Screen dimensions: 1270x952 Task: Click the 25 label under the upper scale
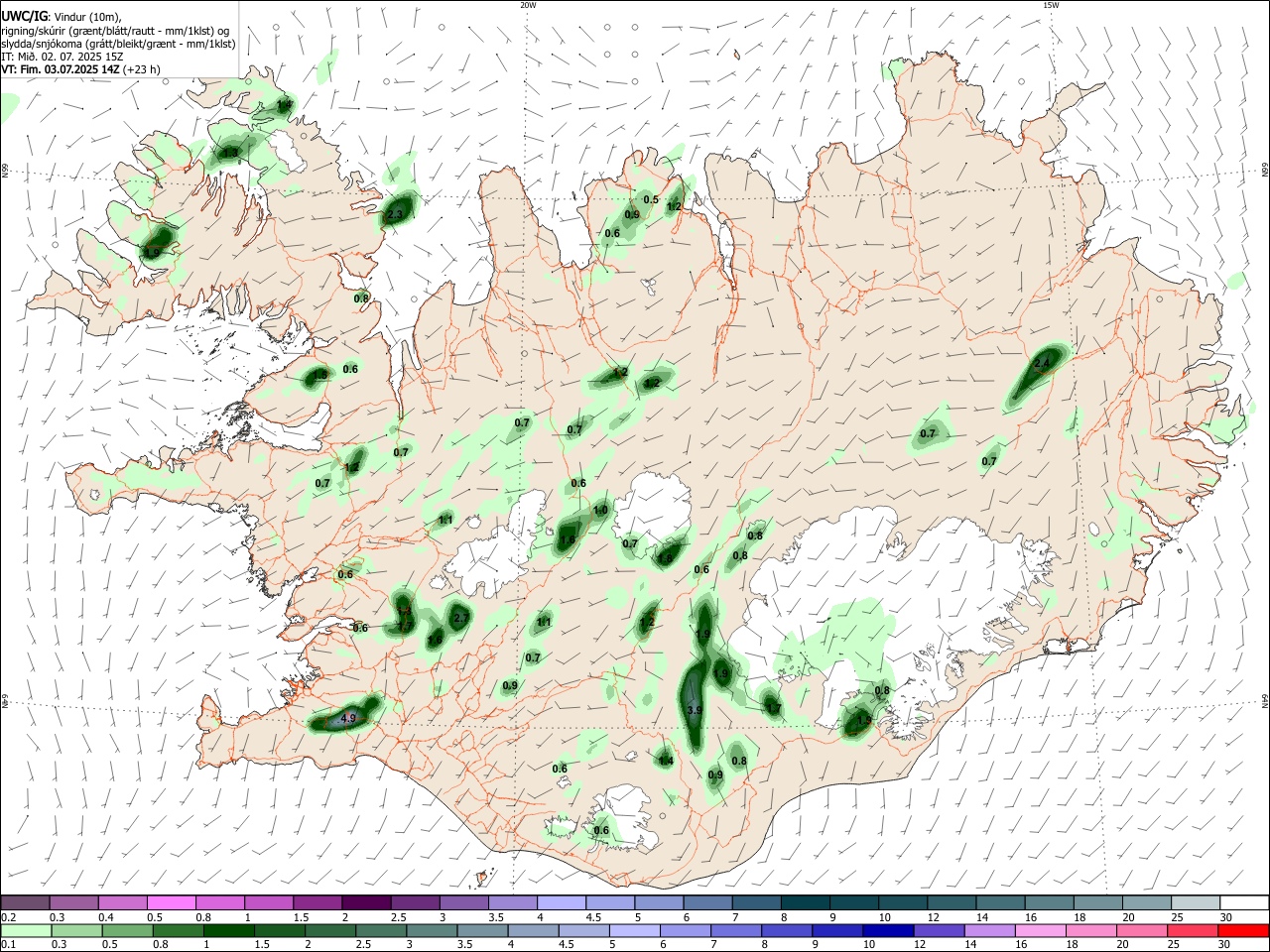point(1176,917)
